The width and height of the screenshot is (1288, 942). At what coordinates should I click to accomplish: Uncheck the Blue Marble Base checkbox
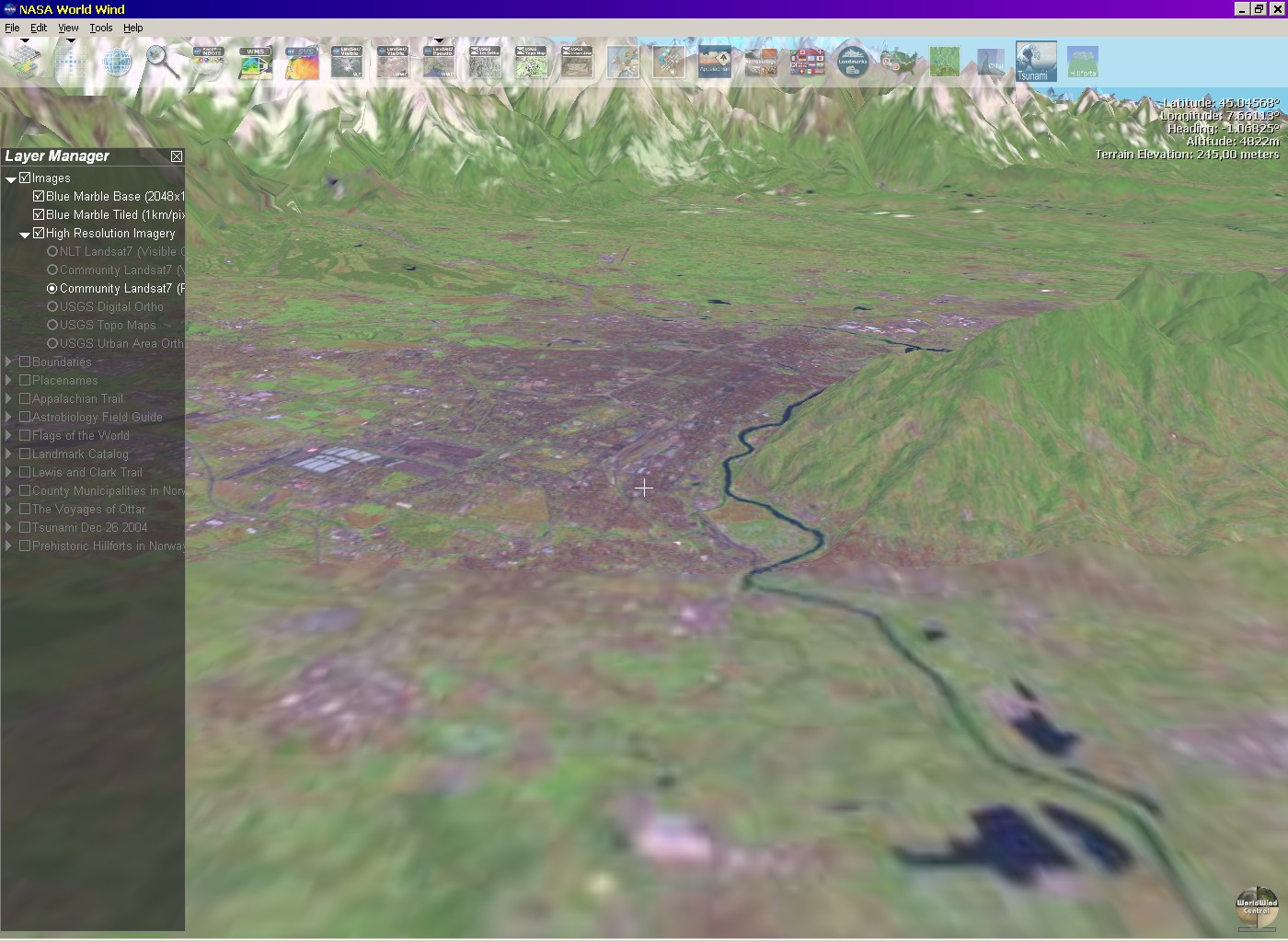[39, 196]
